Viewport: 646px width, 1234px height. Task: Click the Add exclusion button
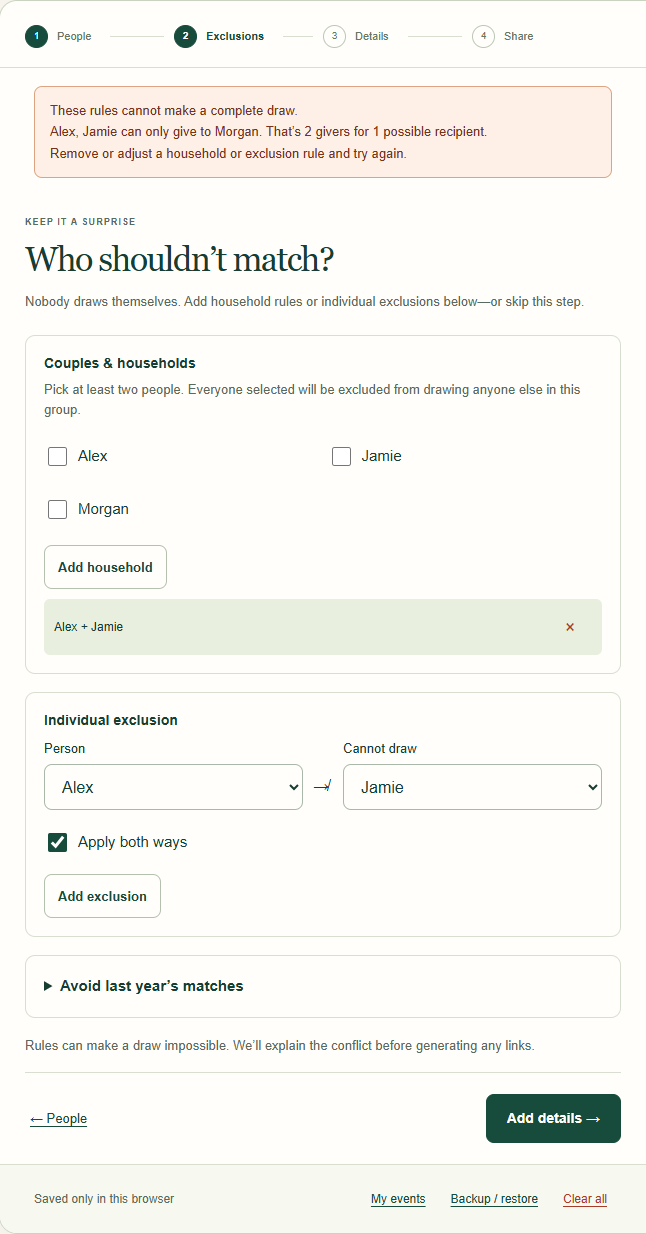102,896
